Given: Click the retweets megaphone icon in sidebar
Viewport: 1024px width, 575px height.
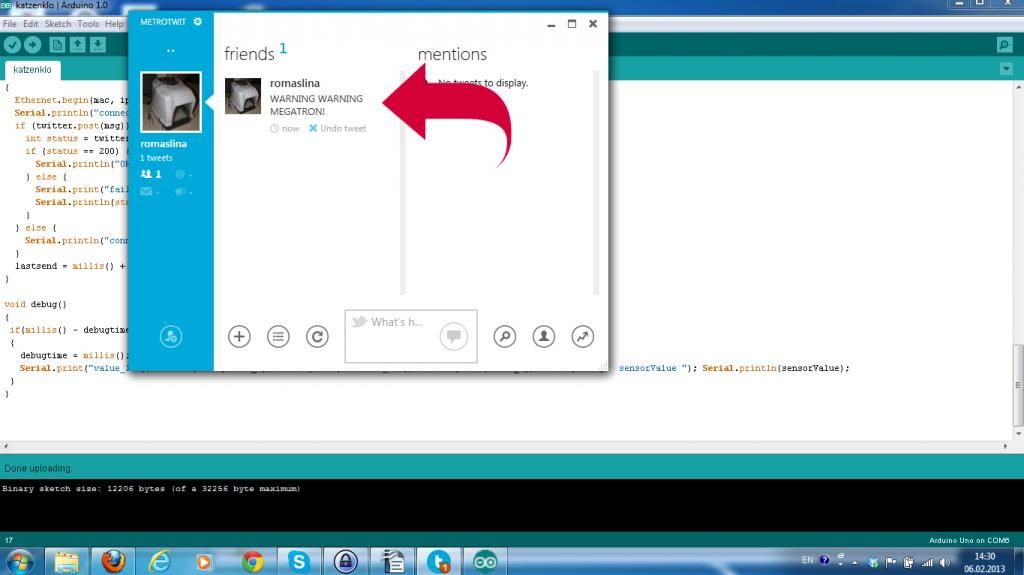Looking at the screenshot, I should (x=183, y=191).
